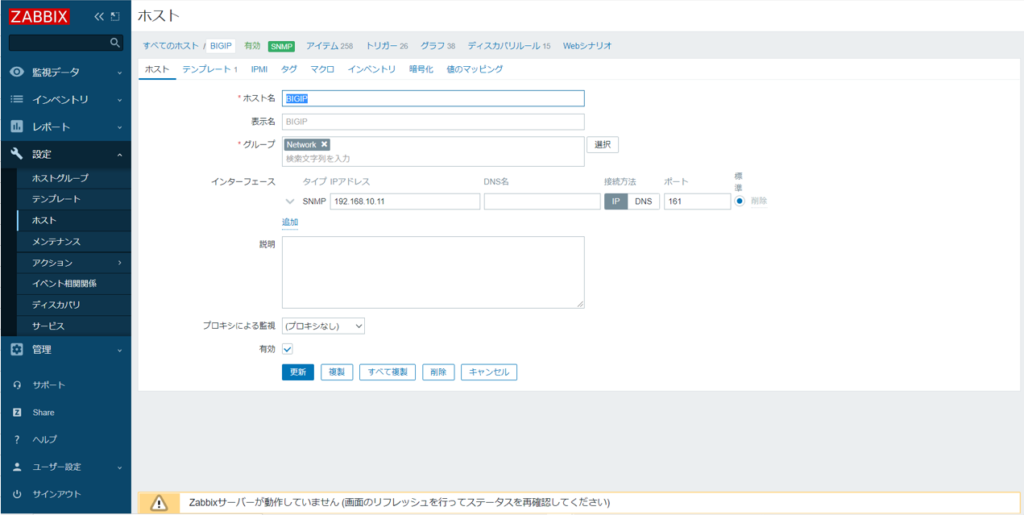Expand the SNMP interface row chevron
This screenshot has height=515, width=1024.
click(x=290, y=201)
